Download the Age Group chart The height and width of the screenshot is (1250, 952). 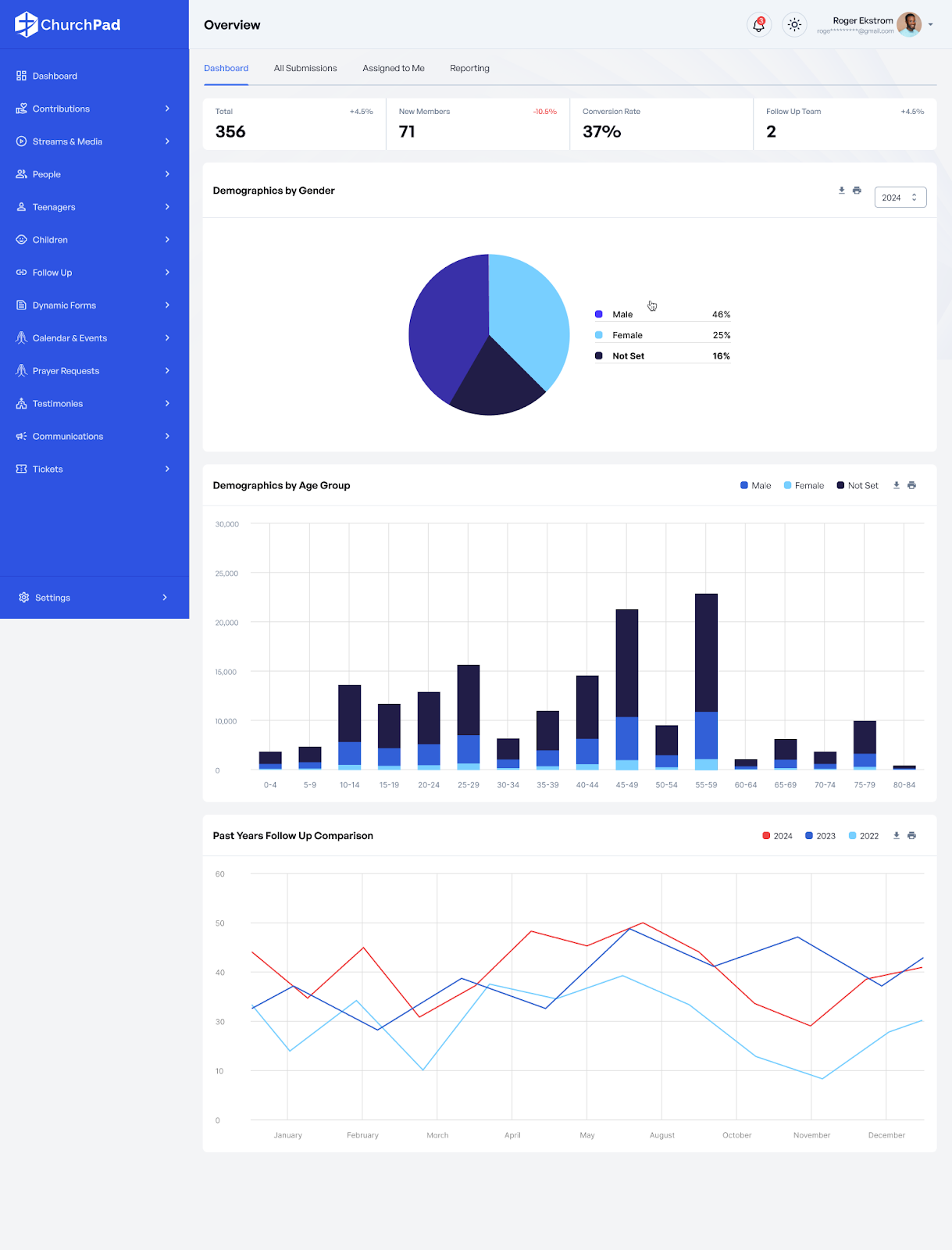[897, 485]
